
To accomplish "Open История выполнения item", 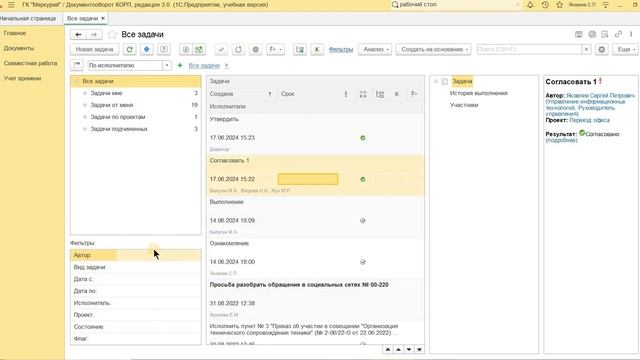I will coord(478,93).
